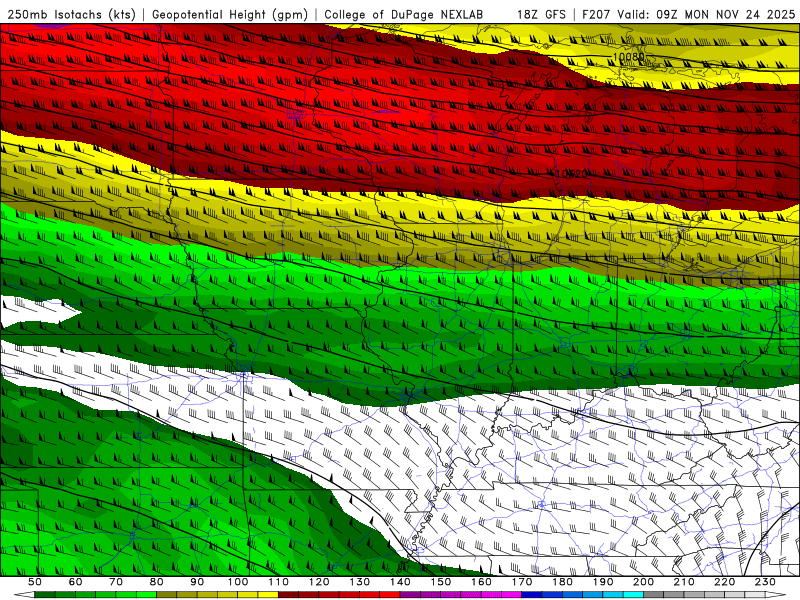Image resolution: width=800 pixels, height=600 pixels.
Task: Click the dark blue legend swatch beneath 170
Action: [x=532, y=594]
